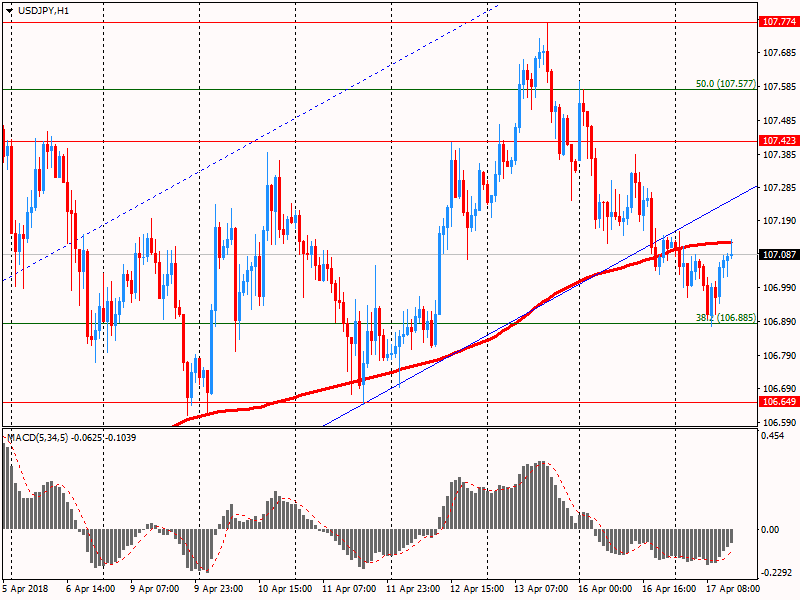Click the USDJPY,H1 chart title
The height and width of the screenshot is (600, 800).
(x=43, y=11)
